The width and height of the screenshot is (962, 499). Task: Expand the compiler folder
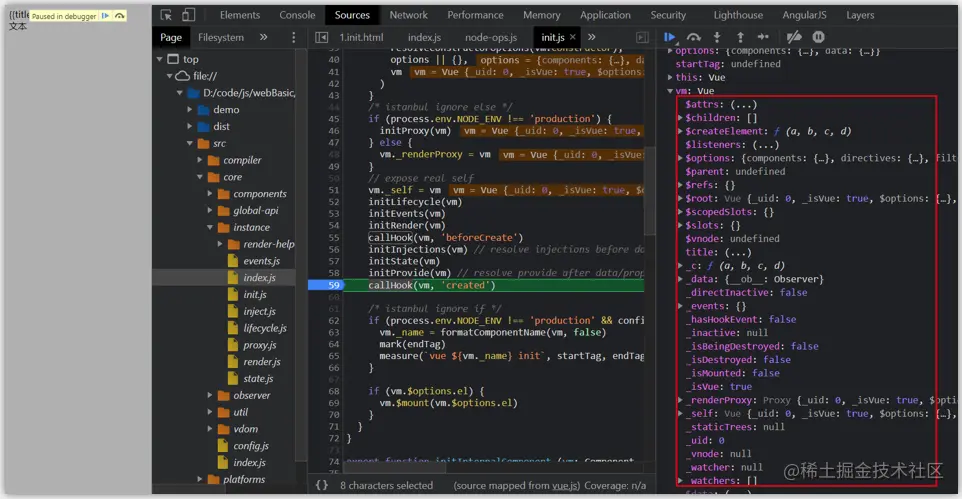pyautogui.click(x=199, y=160)
